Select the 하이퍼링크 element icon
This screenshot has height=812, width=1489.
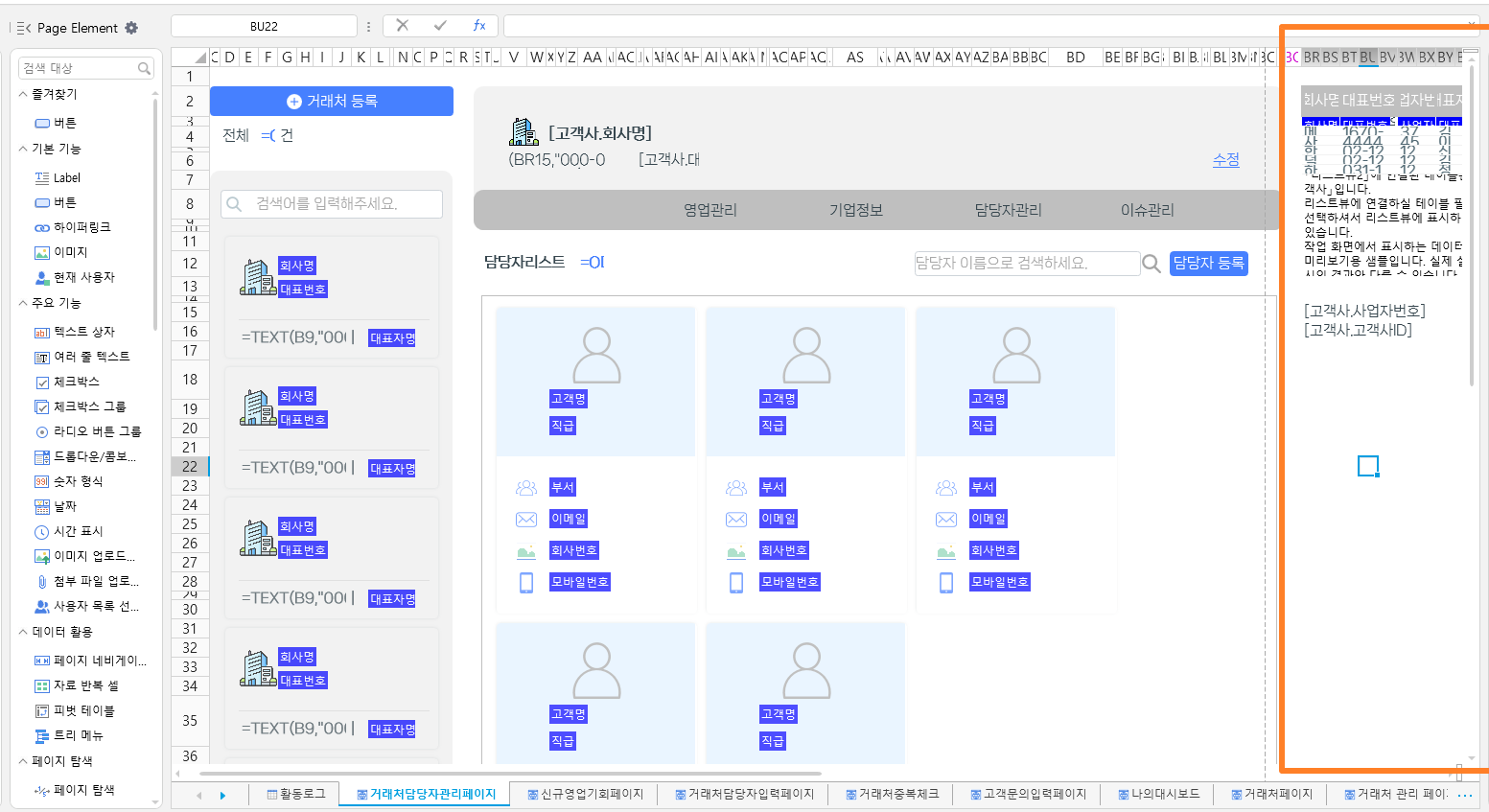(42, 227)
